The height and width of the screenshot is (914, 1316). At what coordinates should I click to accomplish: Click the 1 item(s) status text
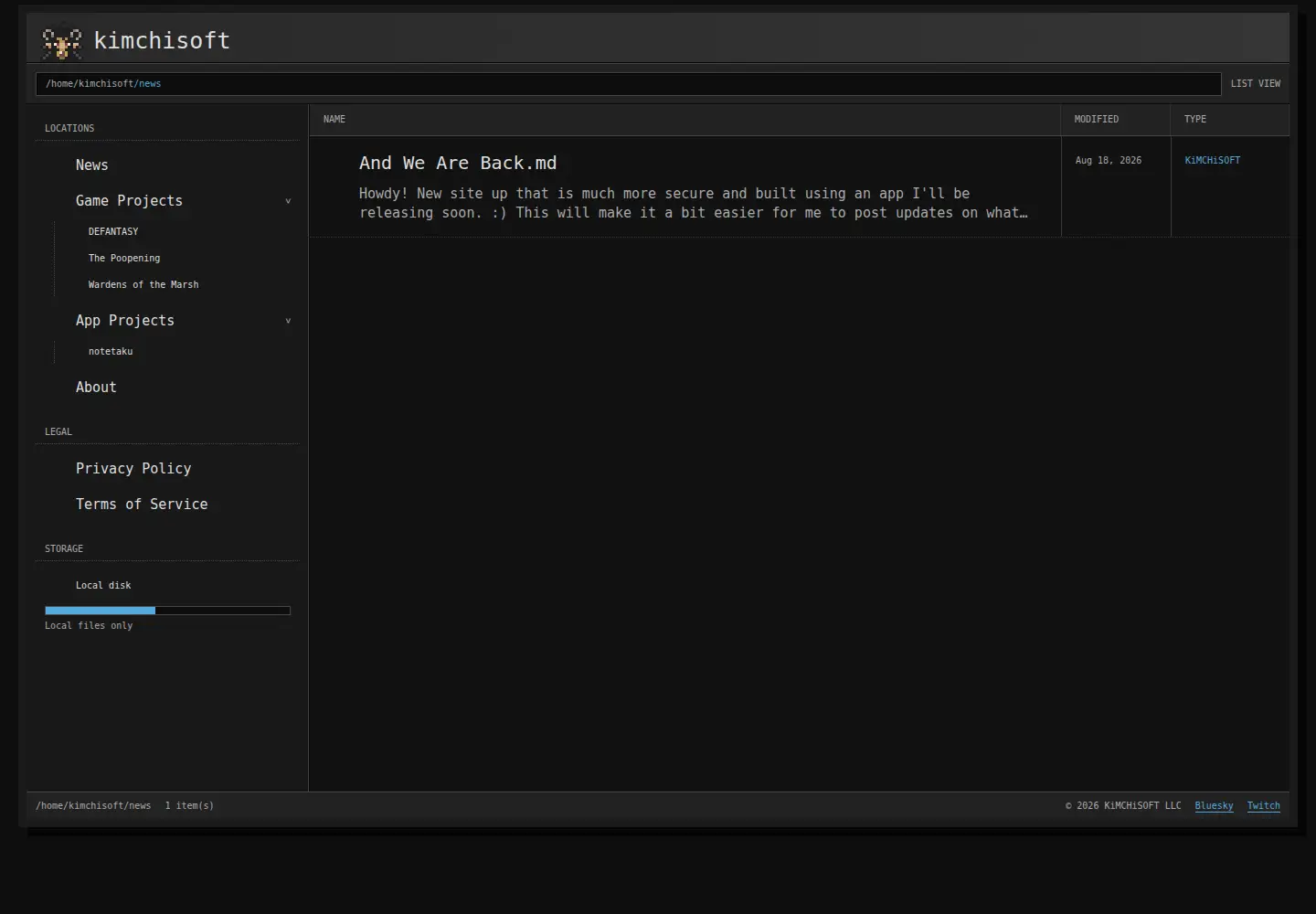coord(189,806)
